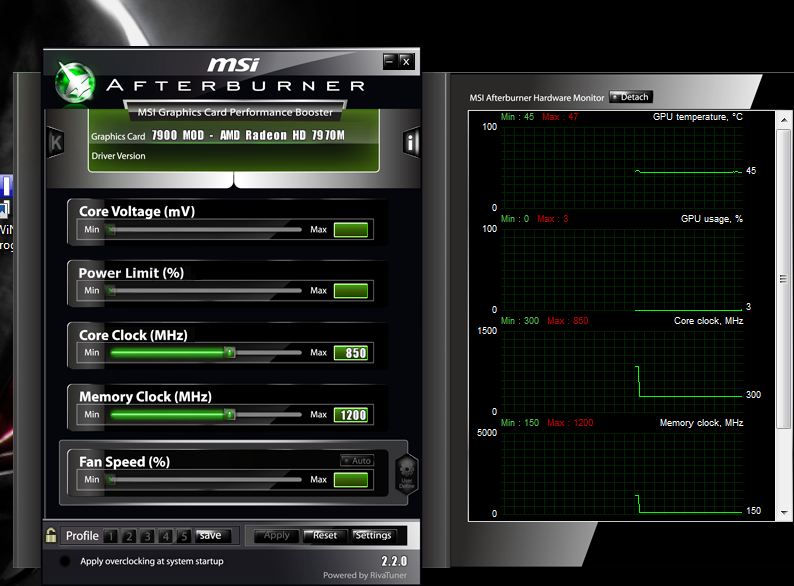Click the 'GPU usage, %' graph label
Screen dimensions: 794x586
point(711,219)
